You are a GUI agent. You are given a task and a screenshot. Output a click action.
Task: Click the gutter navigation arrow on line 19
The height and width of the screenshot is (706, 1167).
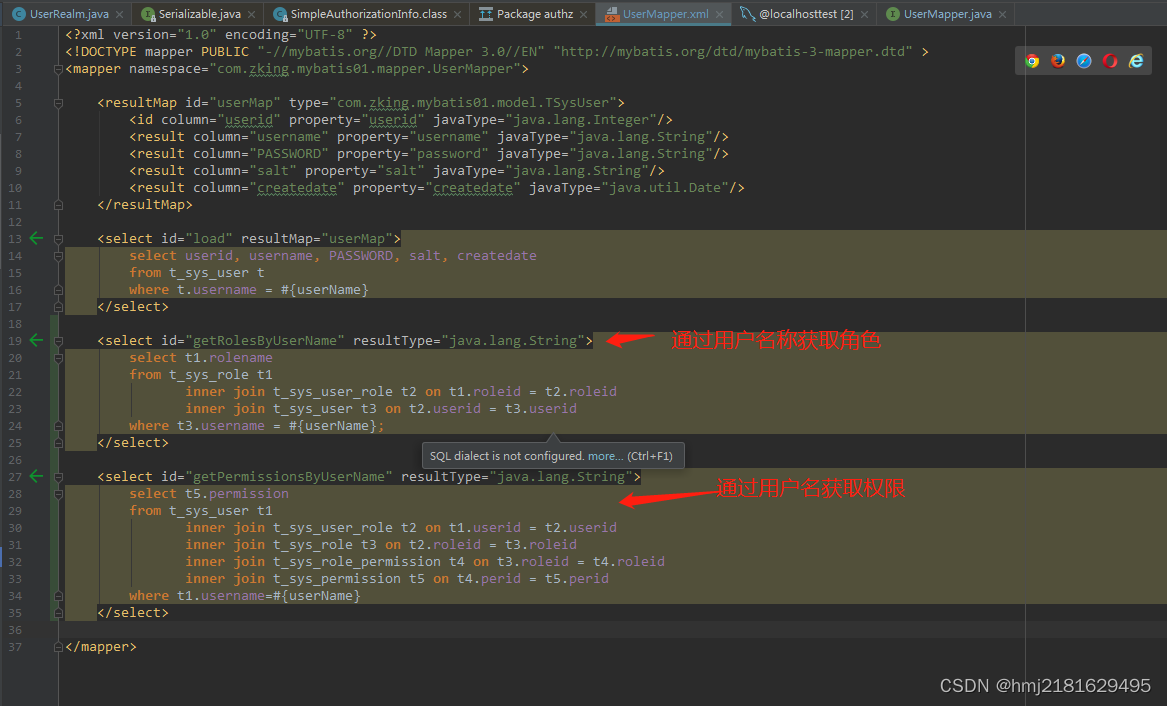(36, 341)
